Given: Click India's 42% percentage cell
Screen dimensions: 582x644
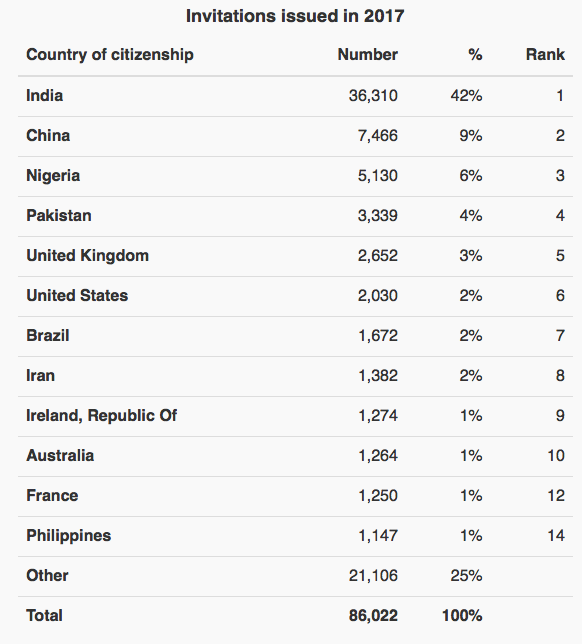Looking at the screenshot, I should coord(466,96).
